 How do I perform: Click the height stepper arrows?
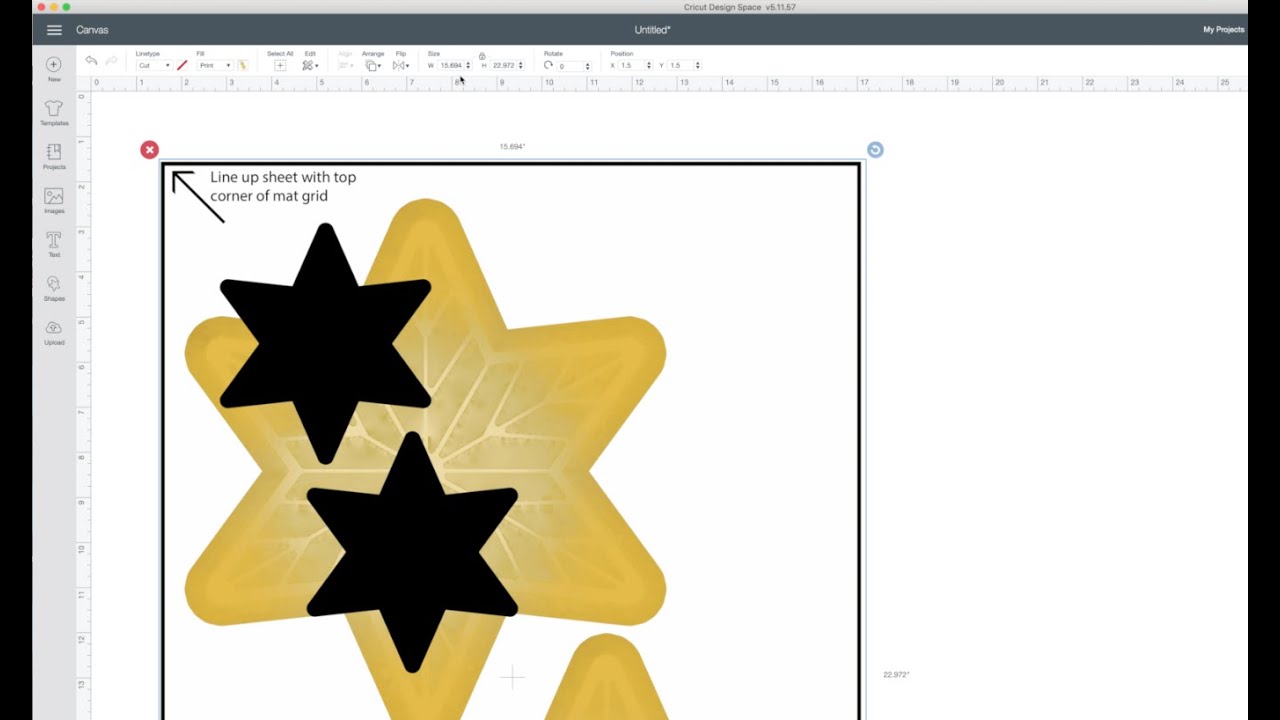[x=521, y=65]
